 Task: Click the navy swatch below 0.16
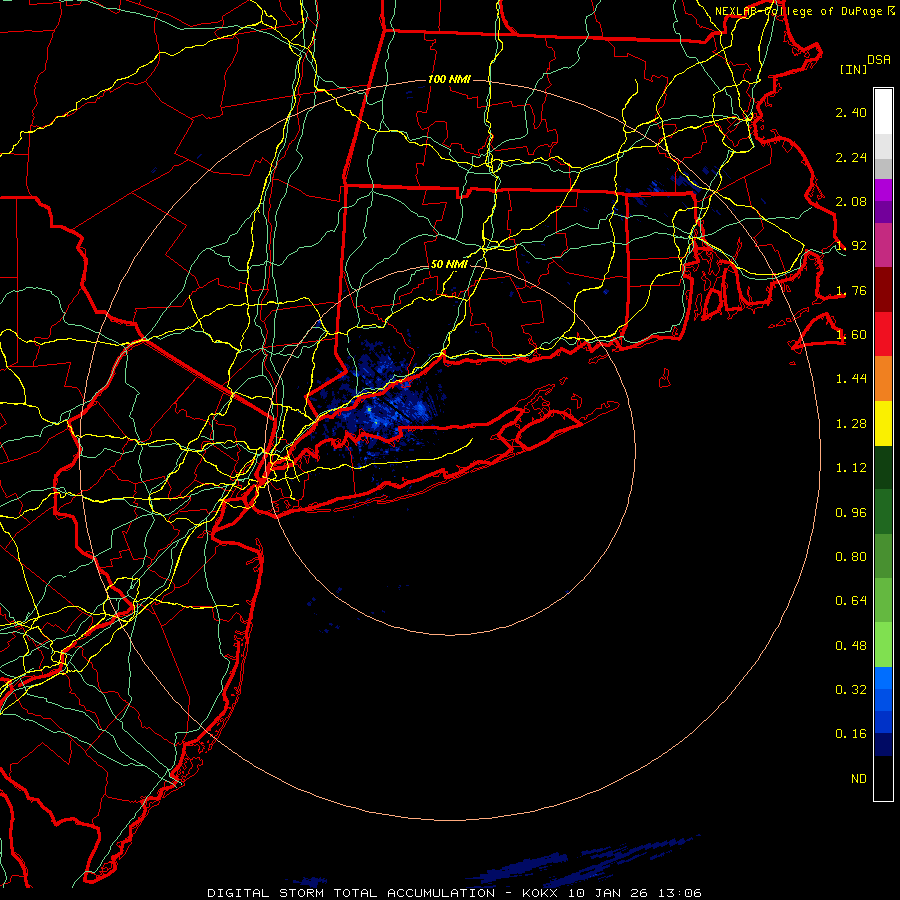883,744
